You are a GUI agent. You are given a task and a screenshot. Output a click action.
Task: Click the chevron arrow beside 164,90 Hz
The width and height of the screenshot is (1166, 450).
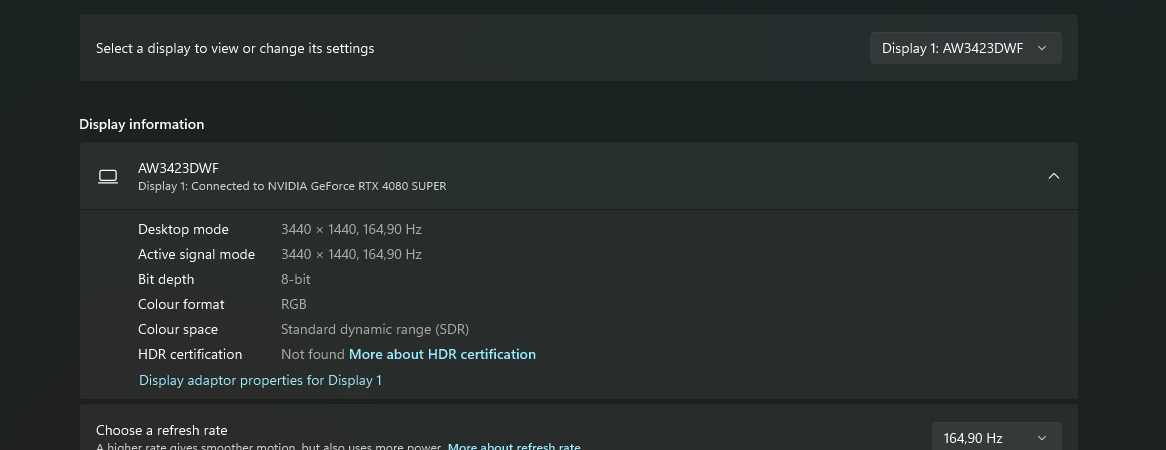click(1042, 438)
